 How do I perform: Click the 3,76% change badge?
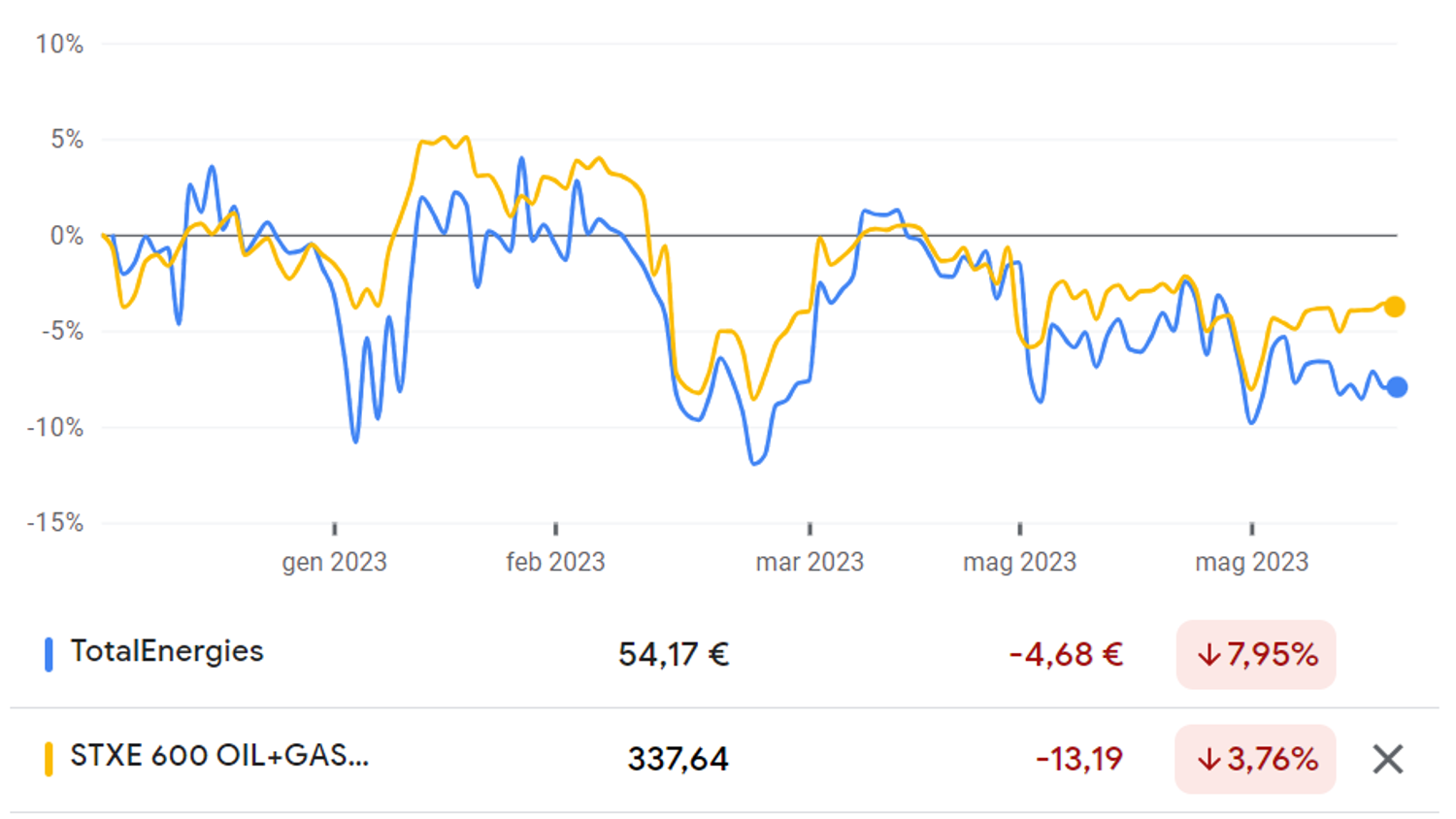1256,759
